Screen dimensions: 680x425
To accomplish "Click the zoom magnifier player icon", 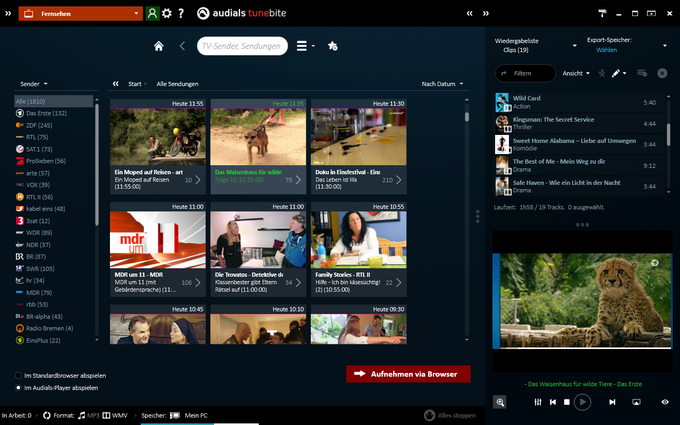I will pos(500,402).
